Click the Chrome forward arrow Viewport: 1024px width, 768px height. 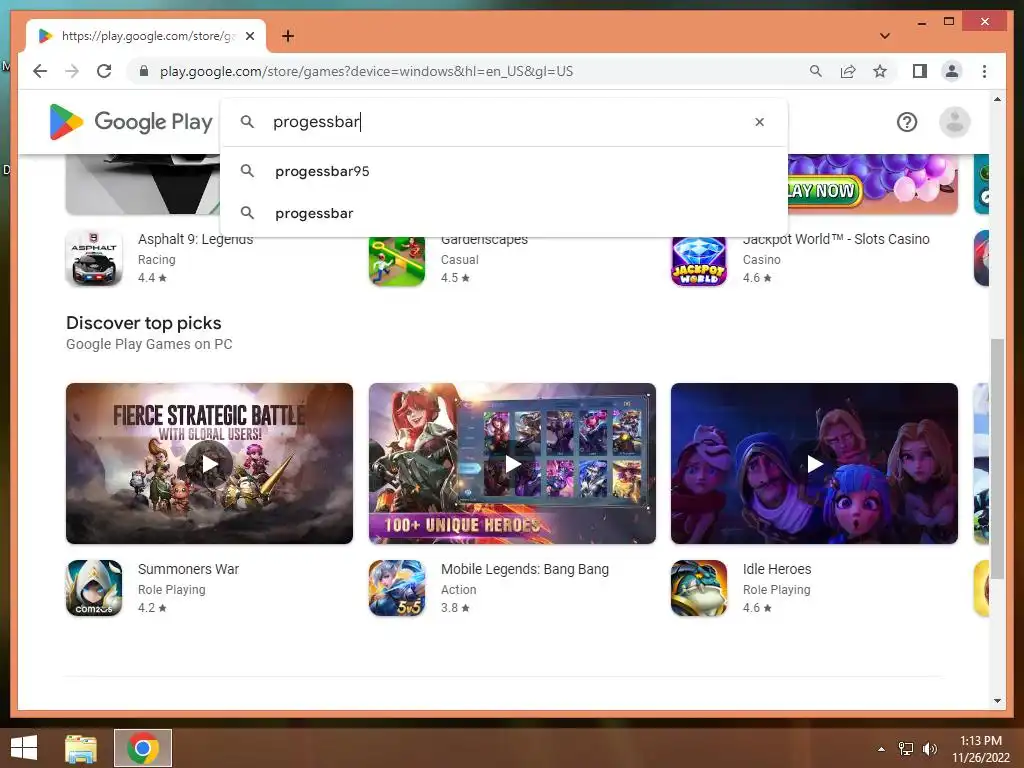[x=72, y=71]
